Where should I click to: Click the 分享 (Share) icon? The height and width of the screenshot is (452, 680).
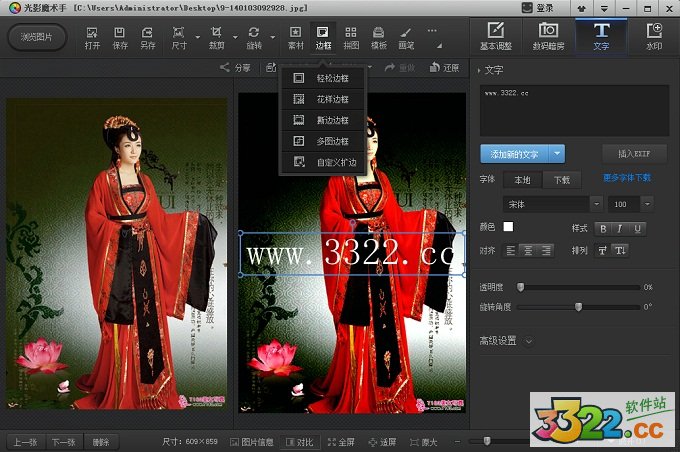pos(236,68)
